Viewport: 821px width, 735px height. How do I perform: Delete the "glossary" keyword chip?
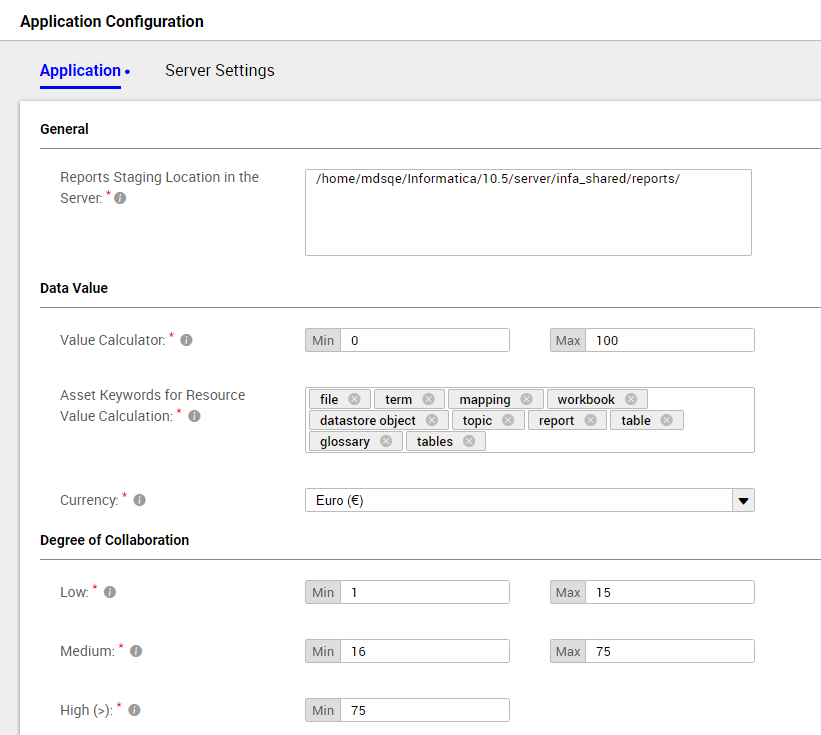tap(386, 441)
